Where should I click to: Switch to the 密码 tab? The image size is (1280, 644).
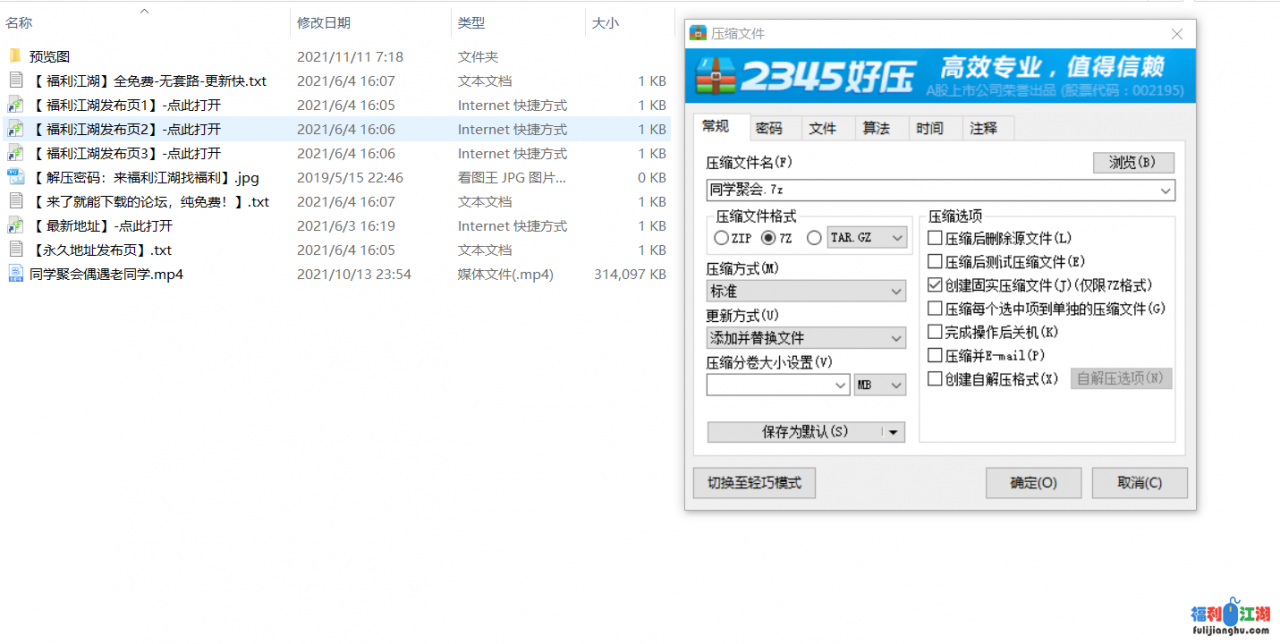coord(769,128)
